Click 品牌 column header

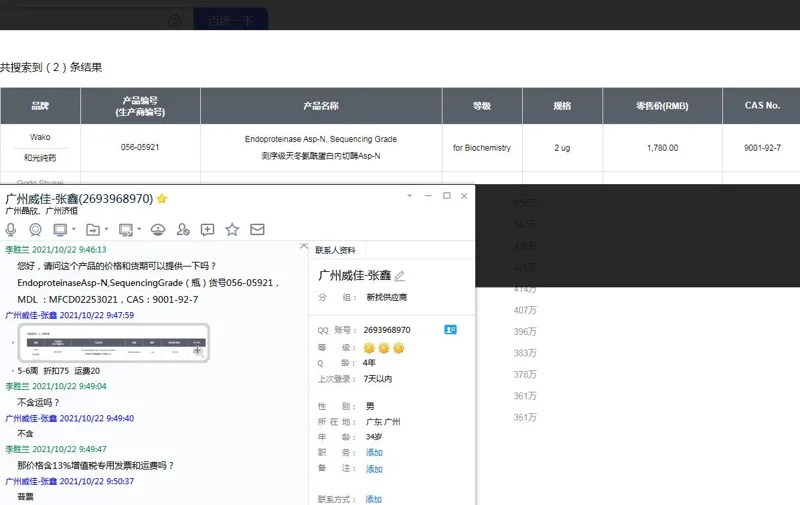[40, 106]
